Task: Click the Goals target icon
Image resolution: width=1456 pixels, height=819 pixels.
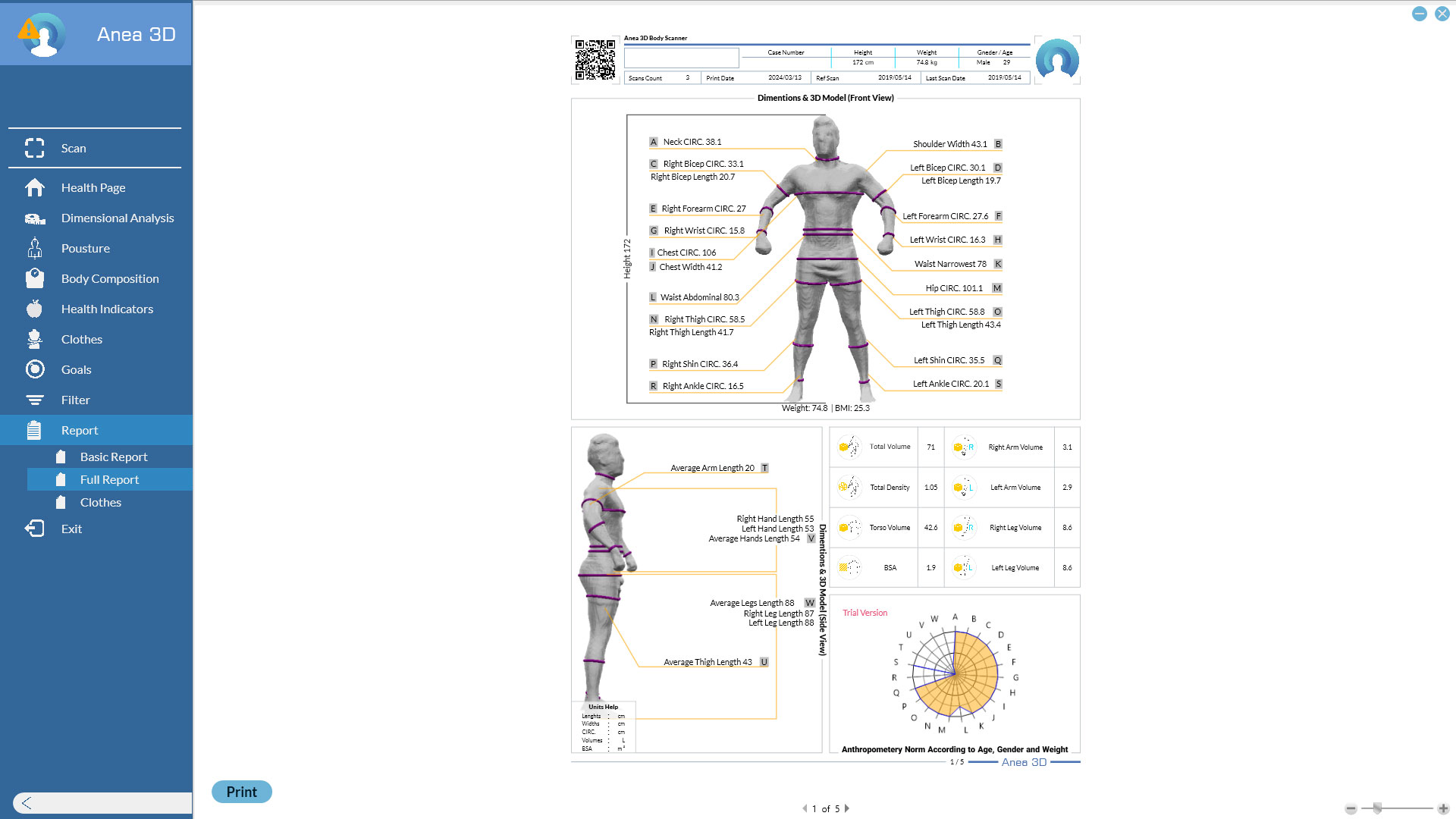Action: click(34, 369)
